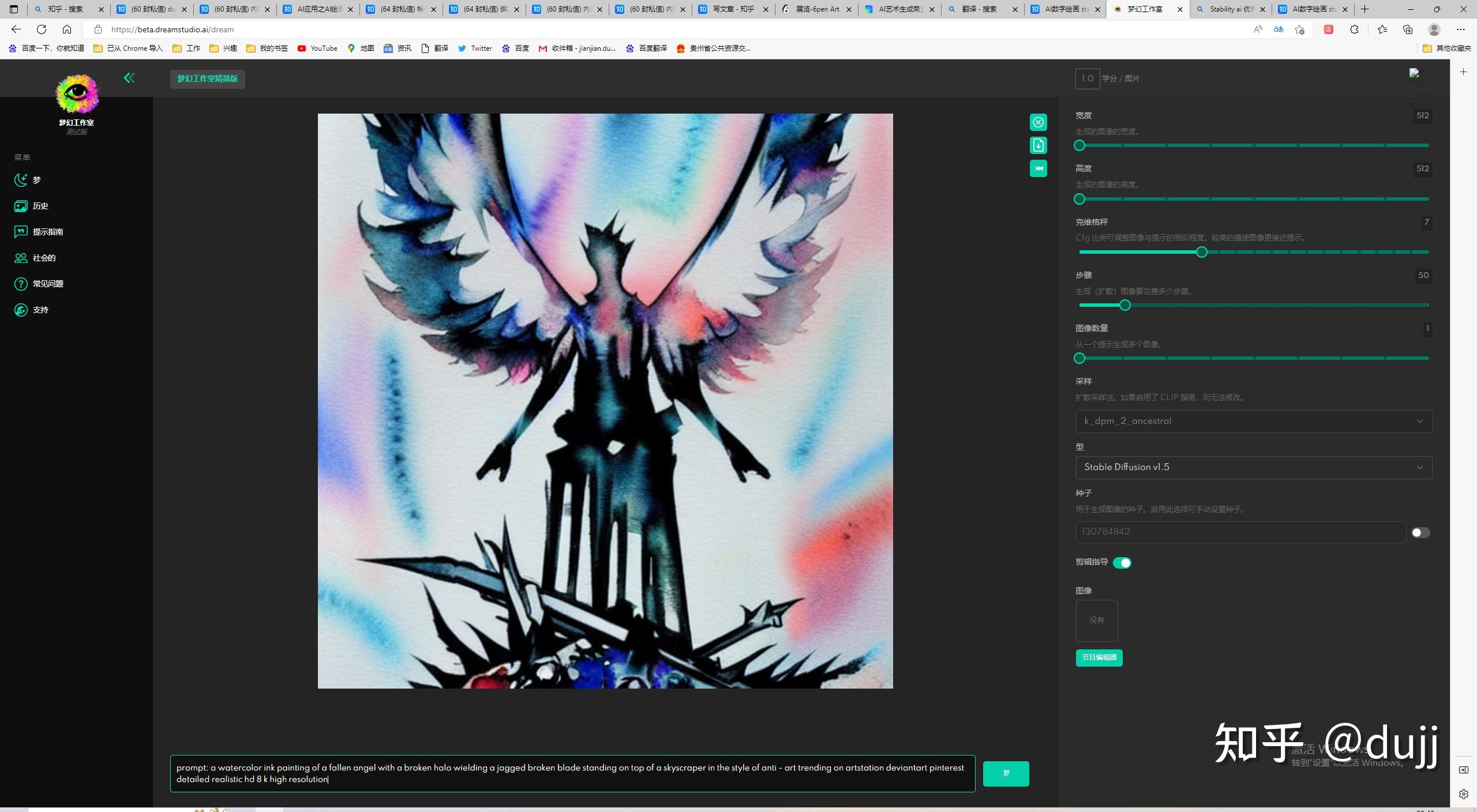Toggle the 剪辑指导 CLIP guidance switch
Image resolution: width=1477 pixels, height=812 pixels.
[1122, 563]
